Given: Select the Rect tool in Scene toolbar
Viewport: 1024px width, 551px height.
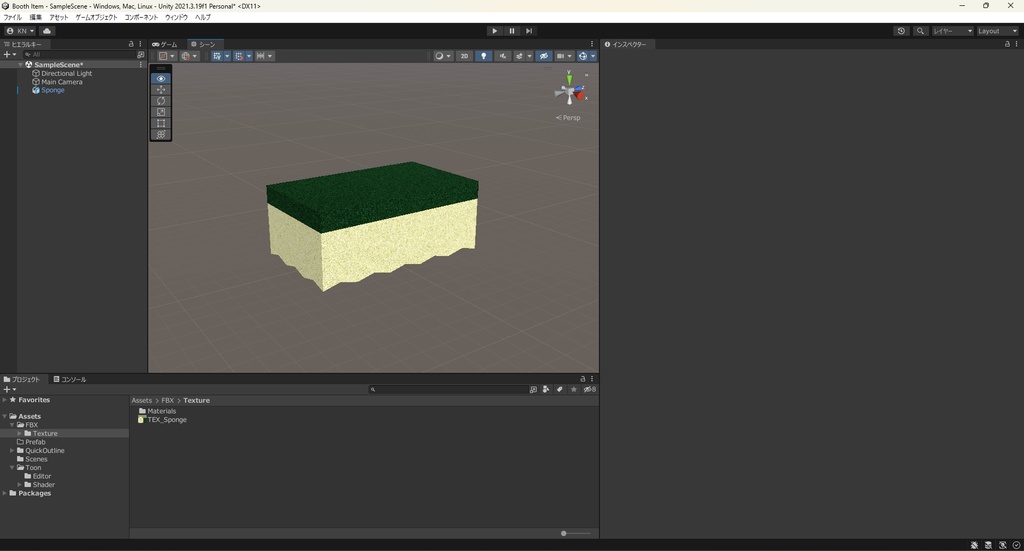Looking at the screenshot, I should [161, 123].
